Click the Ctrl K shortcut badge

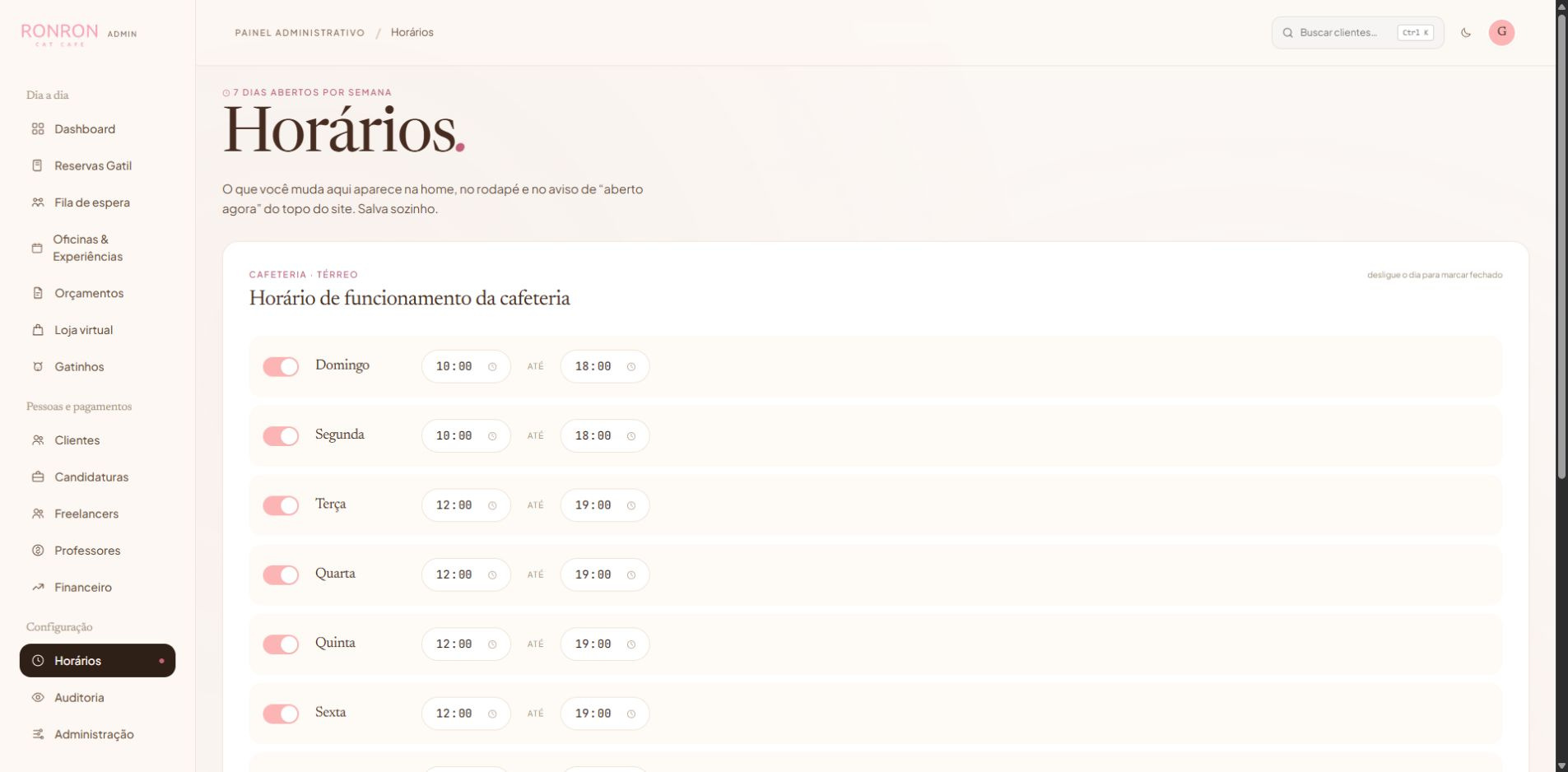(x=1415, y=33)
